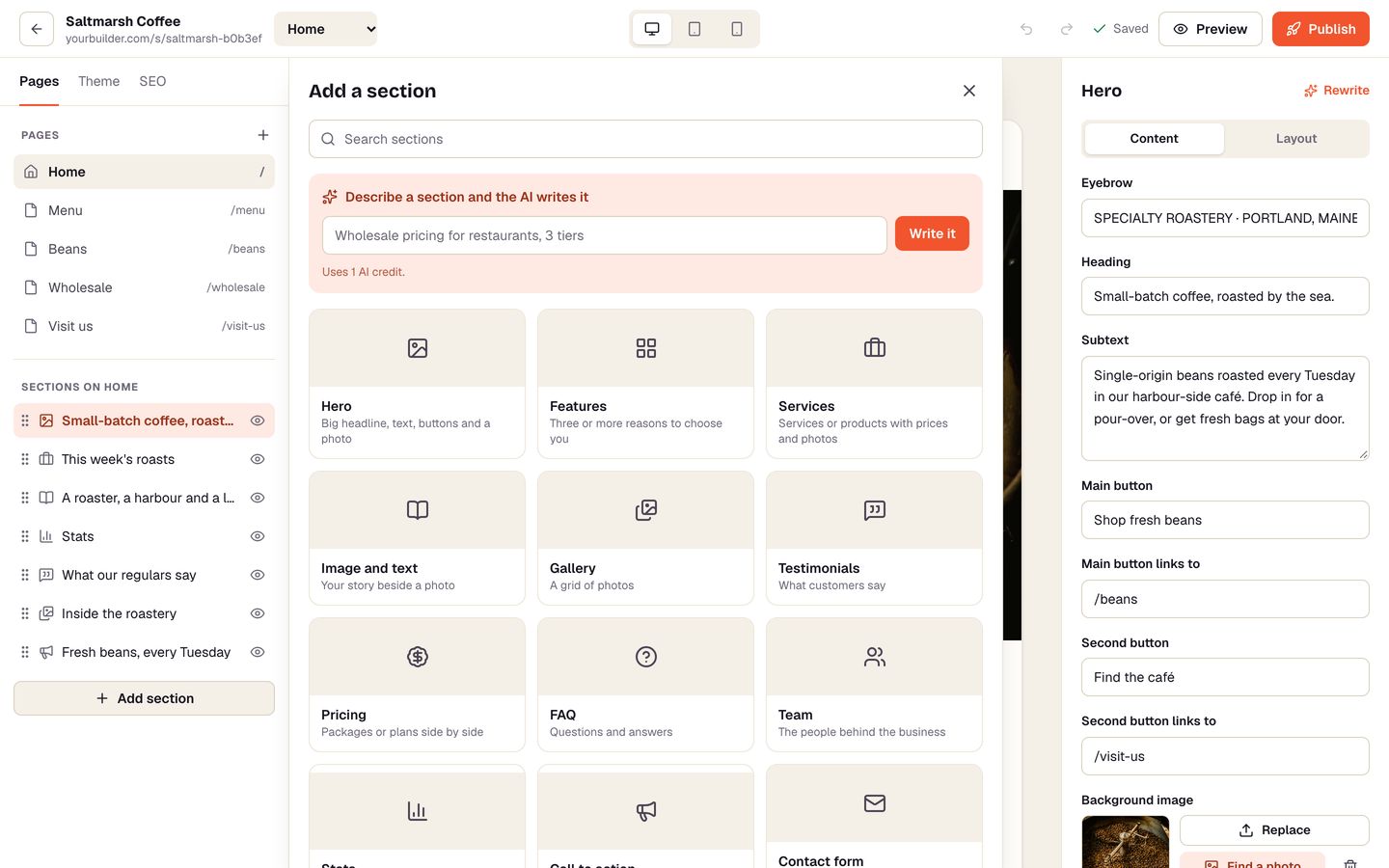Screen dimensions: 1389x868
Task: Edit the Subtext textarea
Action: (1225, 408)
